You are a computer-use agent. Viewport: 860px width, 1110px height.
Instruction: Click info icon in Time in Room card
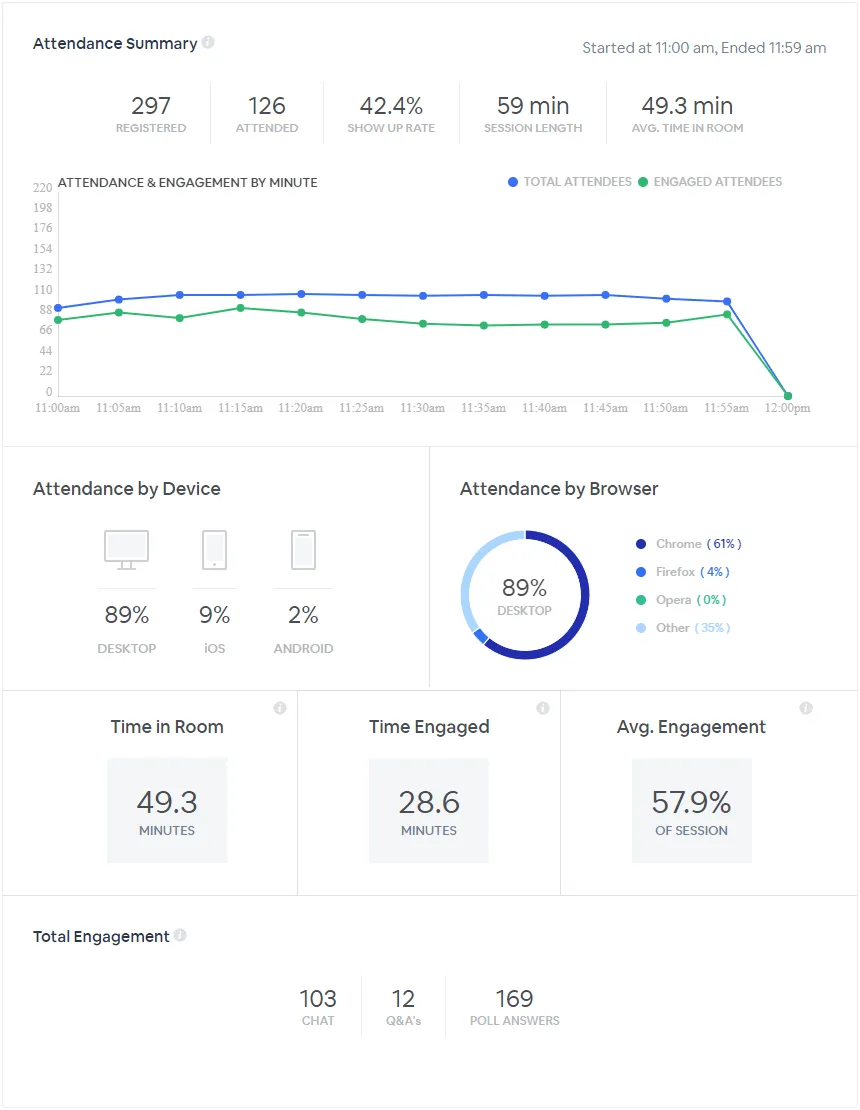[x=280, y=708]
